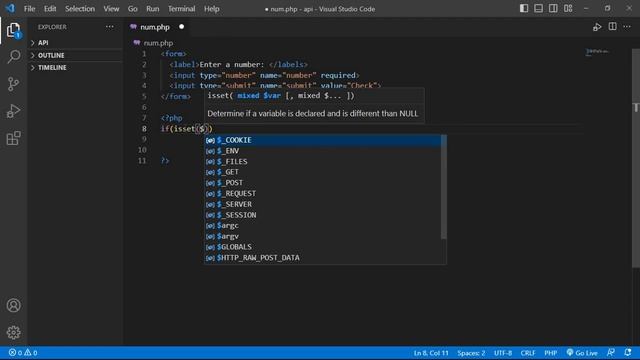Click the editor vertical scrollbar
This screenshot has width=640, height=360.
click(636, 158)
